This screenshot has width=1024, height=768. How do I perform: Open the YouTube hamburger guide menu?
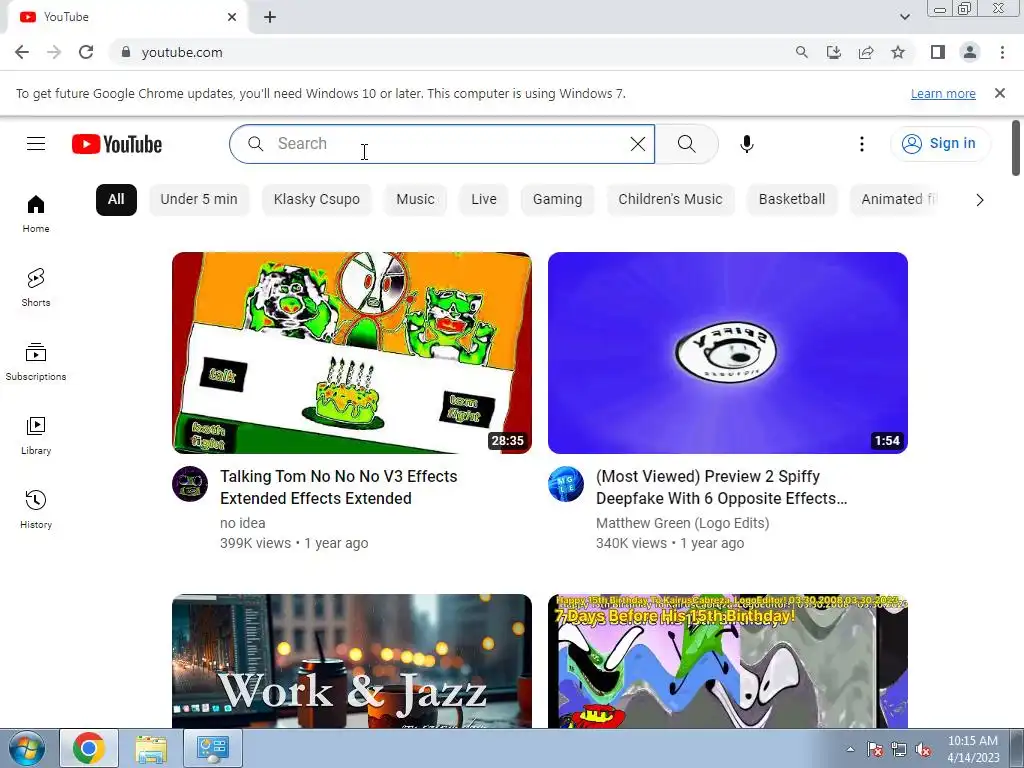[36, 144]
